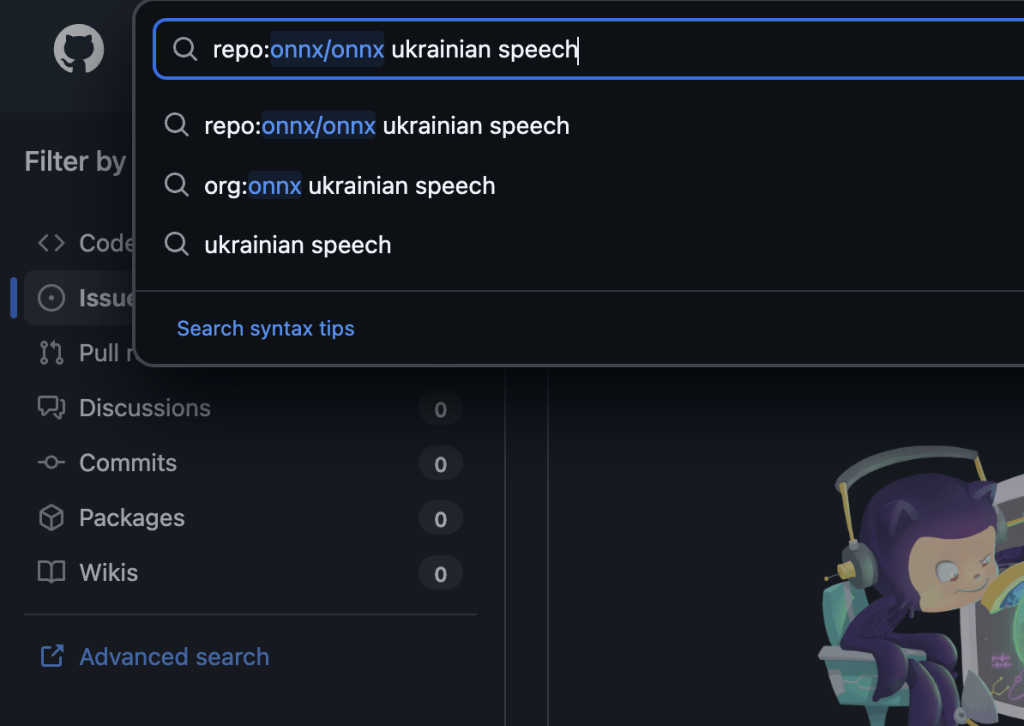Click the Advanced search external link icon
This screenshot has height=726, width=1024.
pos(51,657)
